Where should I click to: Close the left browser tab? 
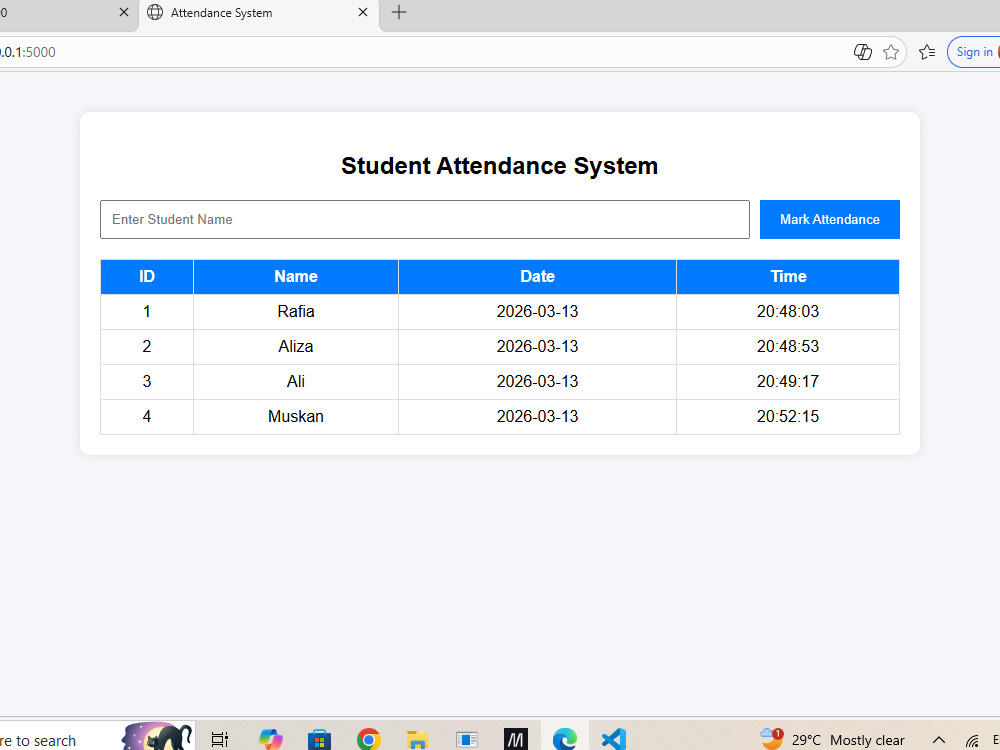point(124,12)
